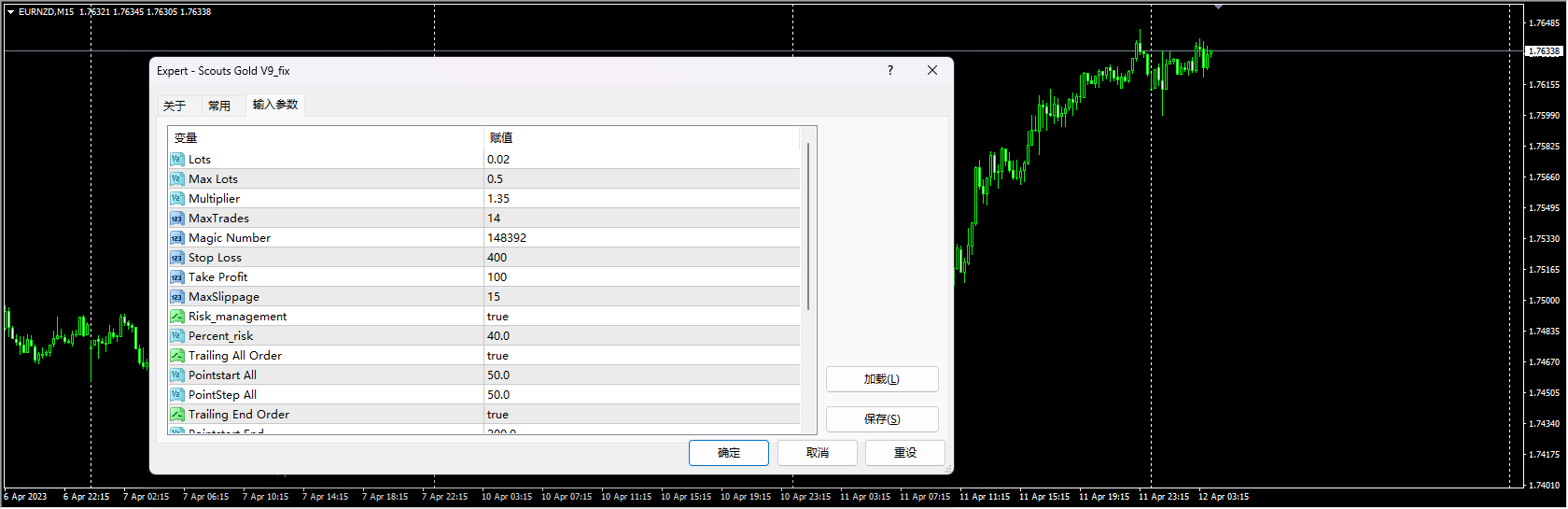Click the Percent_risk variable type icon

[x=177, y=336]
